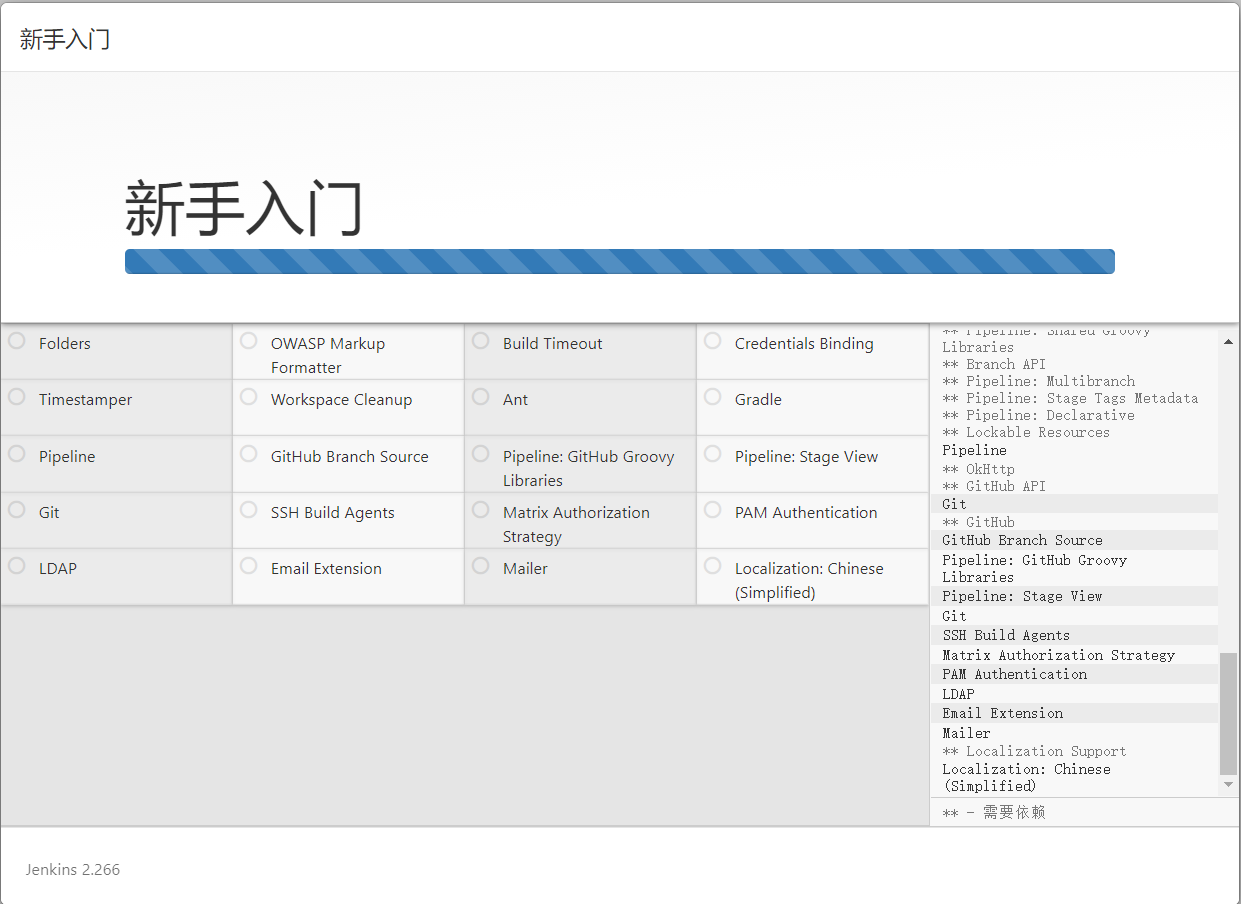This screenshot has height=904, width=1241.
Task: Click 'Localization: Chinese (Simplified)' in the install log
Action: (x=1026, y=778)
